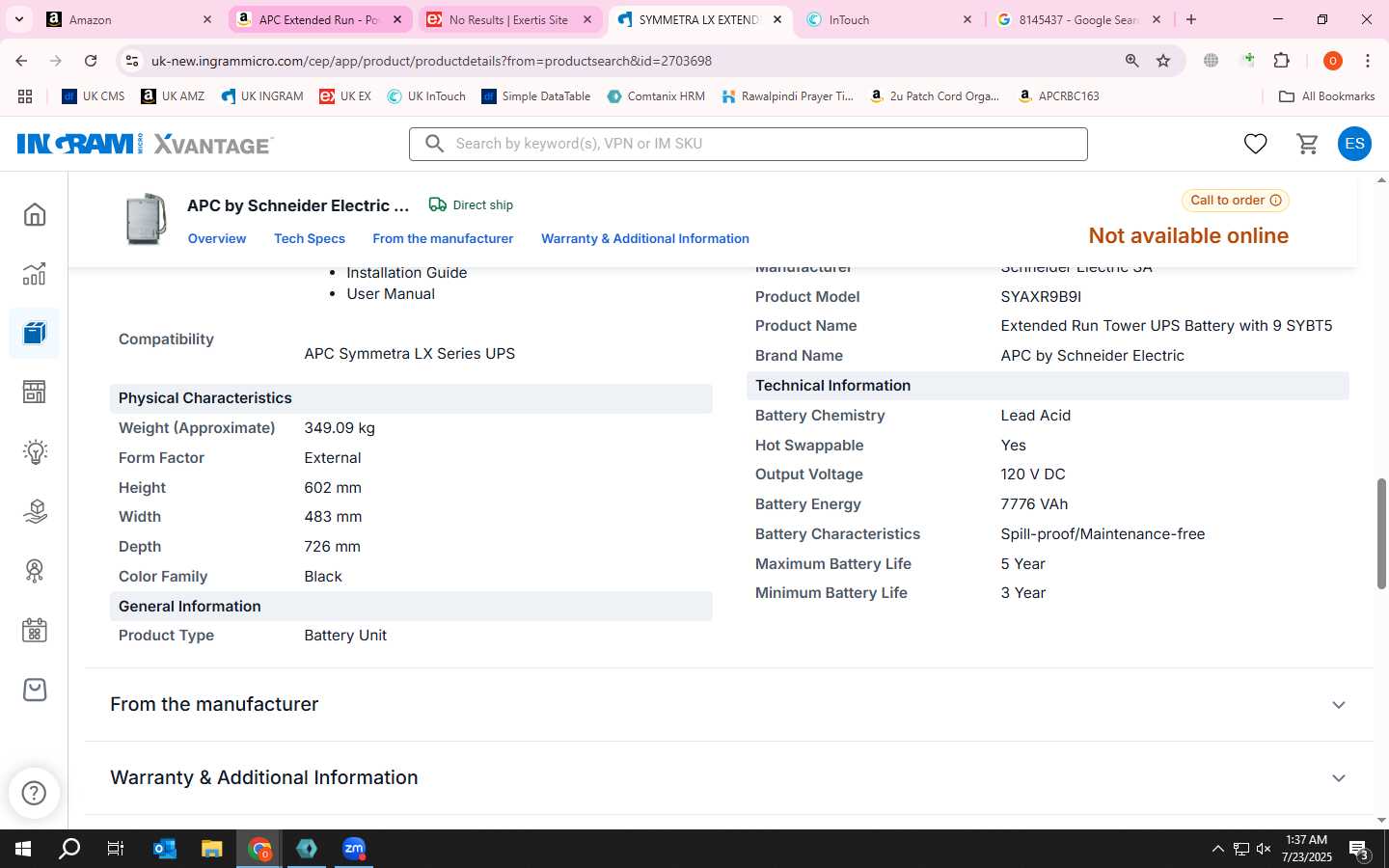Open the Chrome three-dot menu

point(1368,61)
